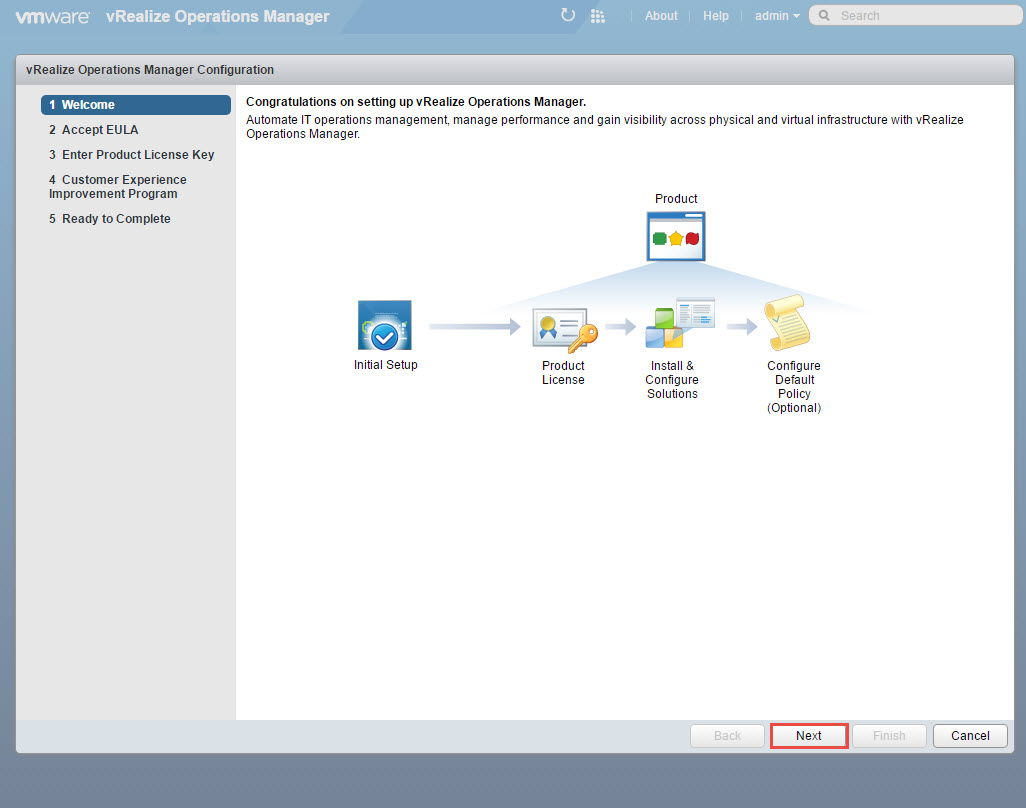This screenshot has width=1026, height=808.
Task: Select the Welcome wizard step
Action: click(135, 105)
